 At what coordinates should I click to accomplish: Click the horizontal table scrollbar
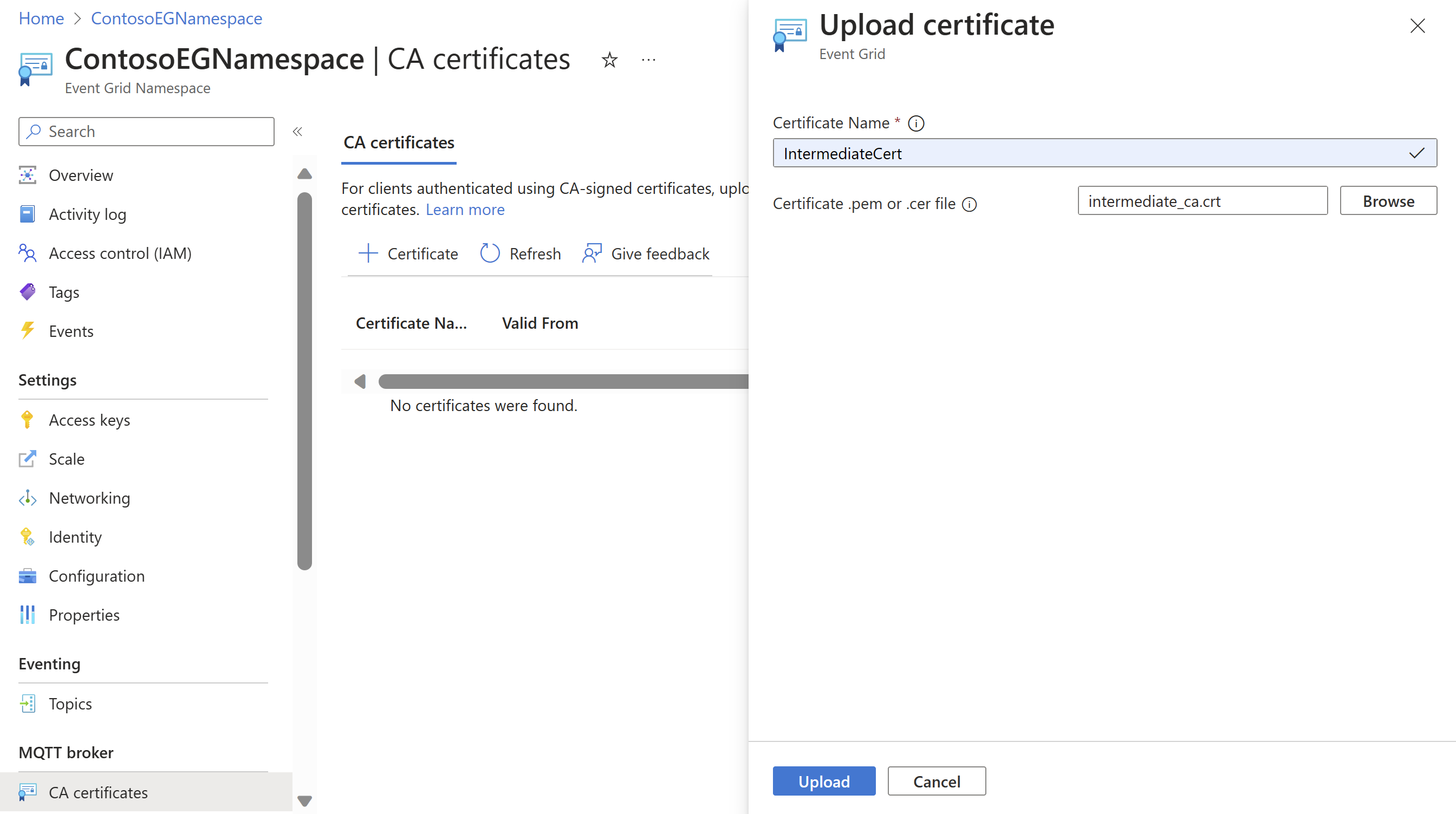tap(562, 382)
